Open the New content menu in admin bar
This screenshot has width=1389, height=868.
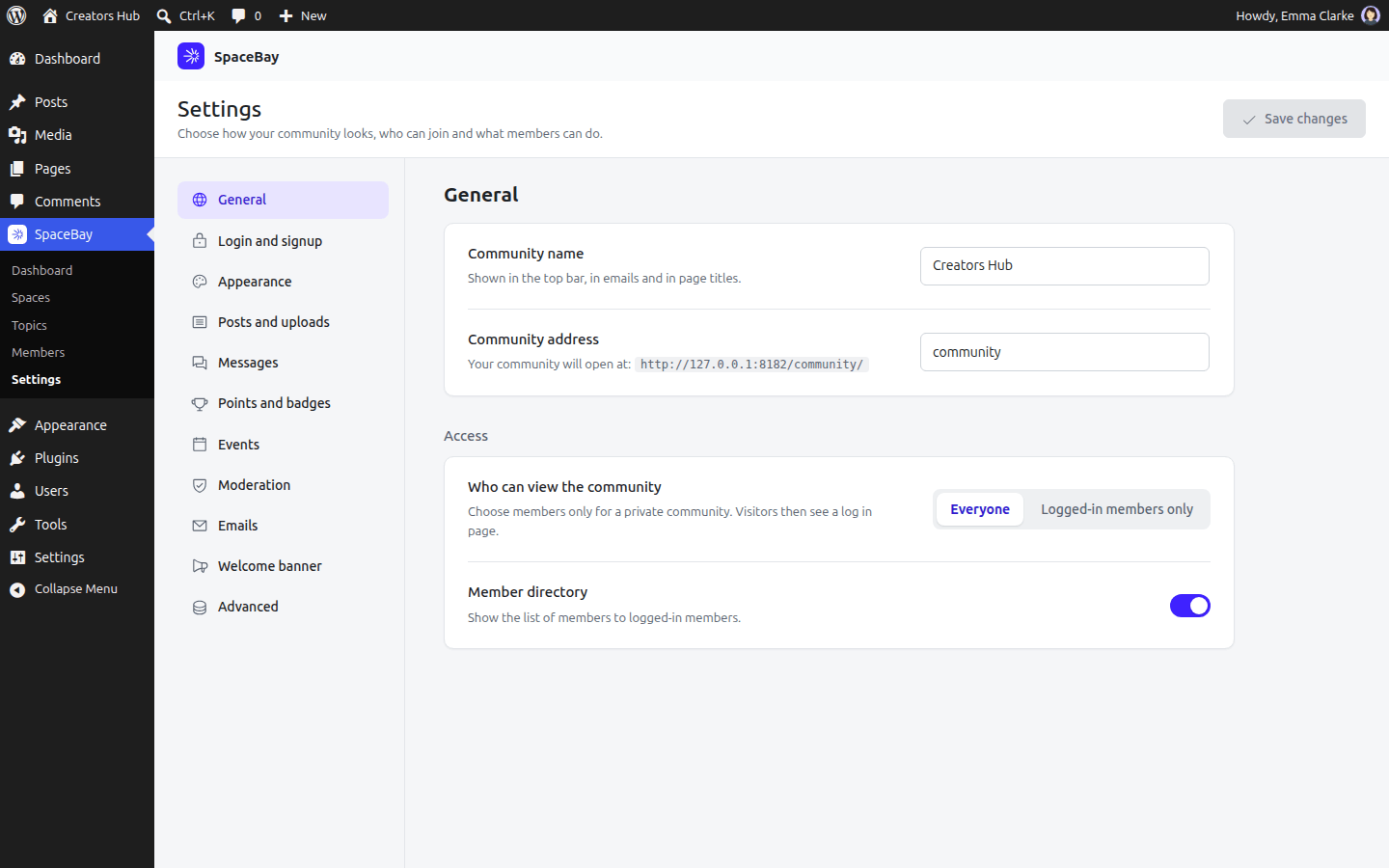[x=303, y=15]
